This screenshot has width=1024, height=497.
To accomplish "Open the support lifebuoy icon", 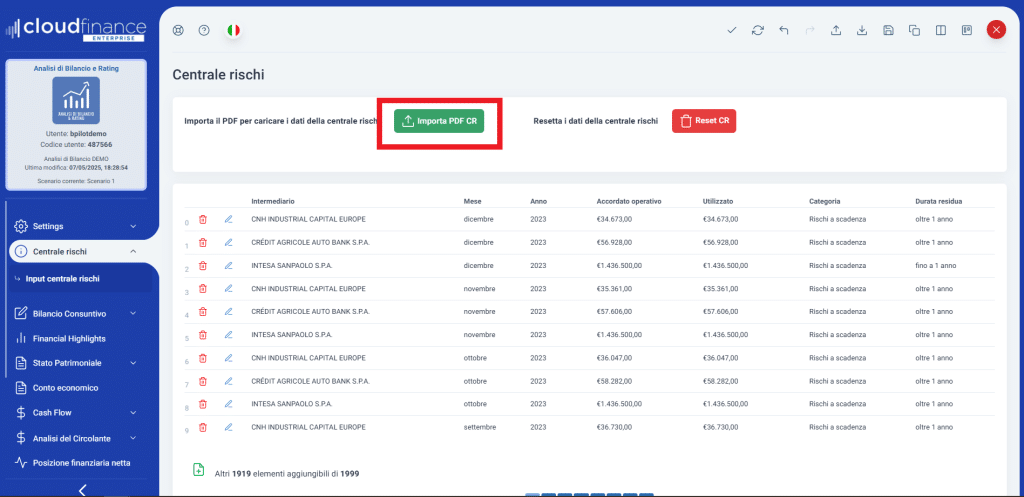I will tap(178, 30).
